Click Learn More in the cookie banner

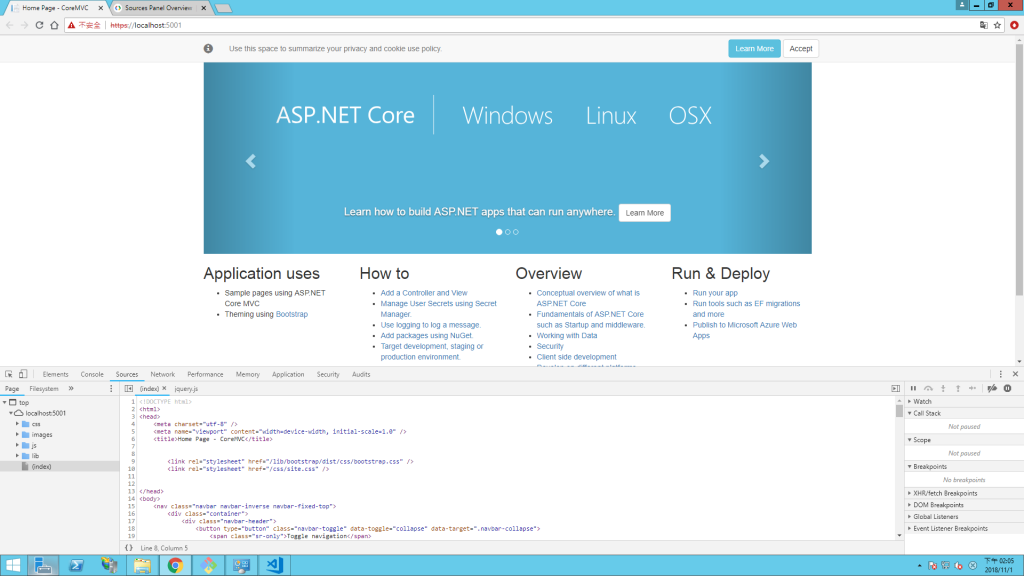[x=754, y=49]
